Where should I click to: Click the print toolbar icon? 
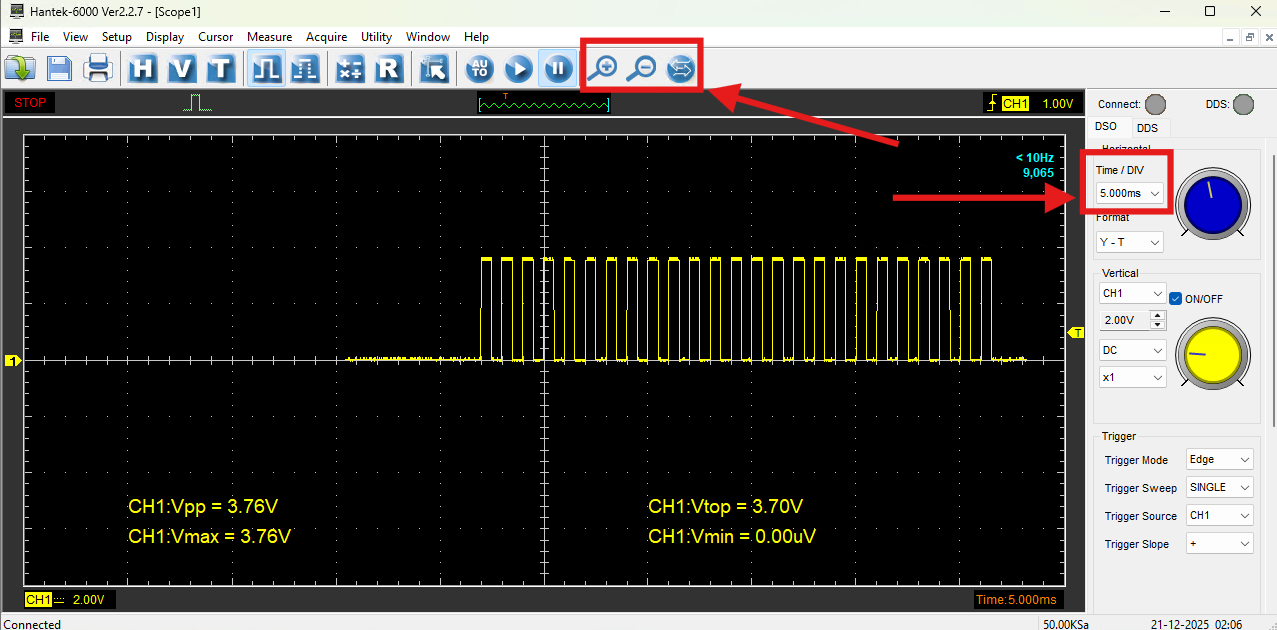pos(98,69)
